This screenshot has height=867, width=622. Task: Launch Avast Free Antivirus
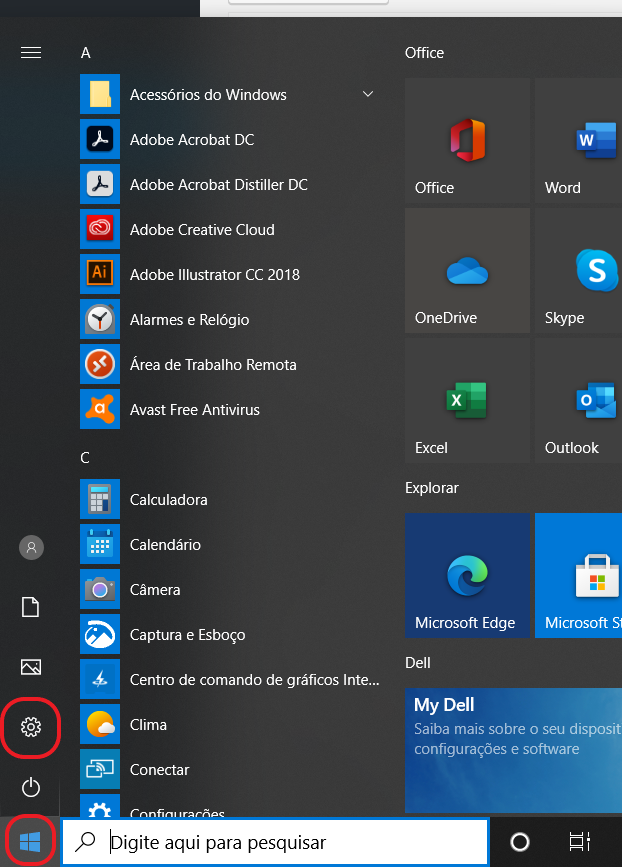pyautogui.click(x=194, y=410)
